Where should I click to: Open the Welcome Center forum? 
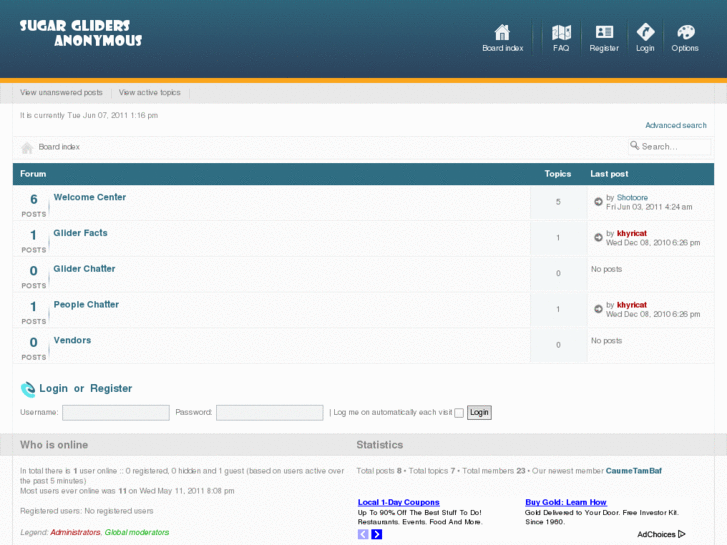89,197
